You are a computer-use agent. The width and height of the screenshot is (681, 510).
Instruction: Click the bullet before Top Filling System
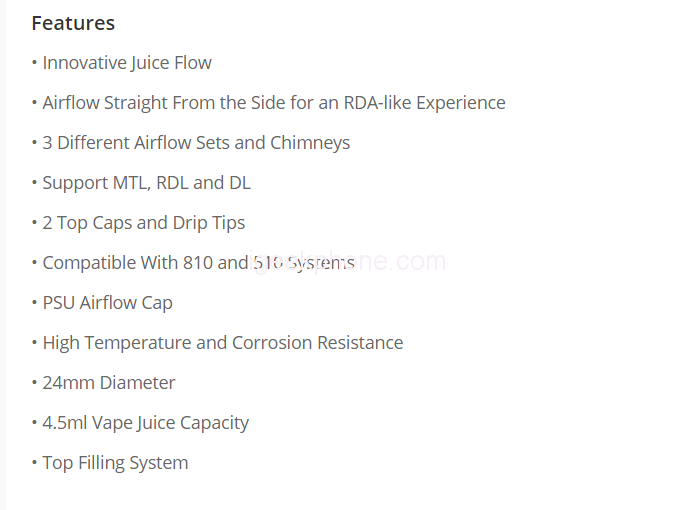coord(34,463)
